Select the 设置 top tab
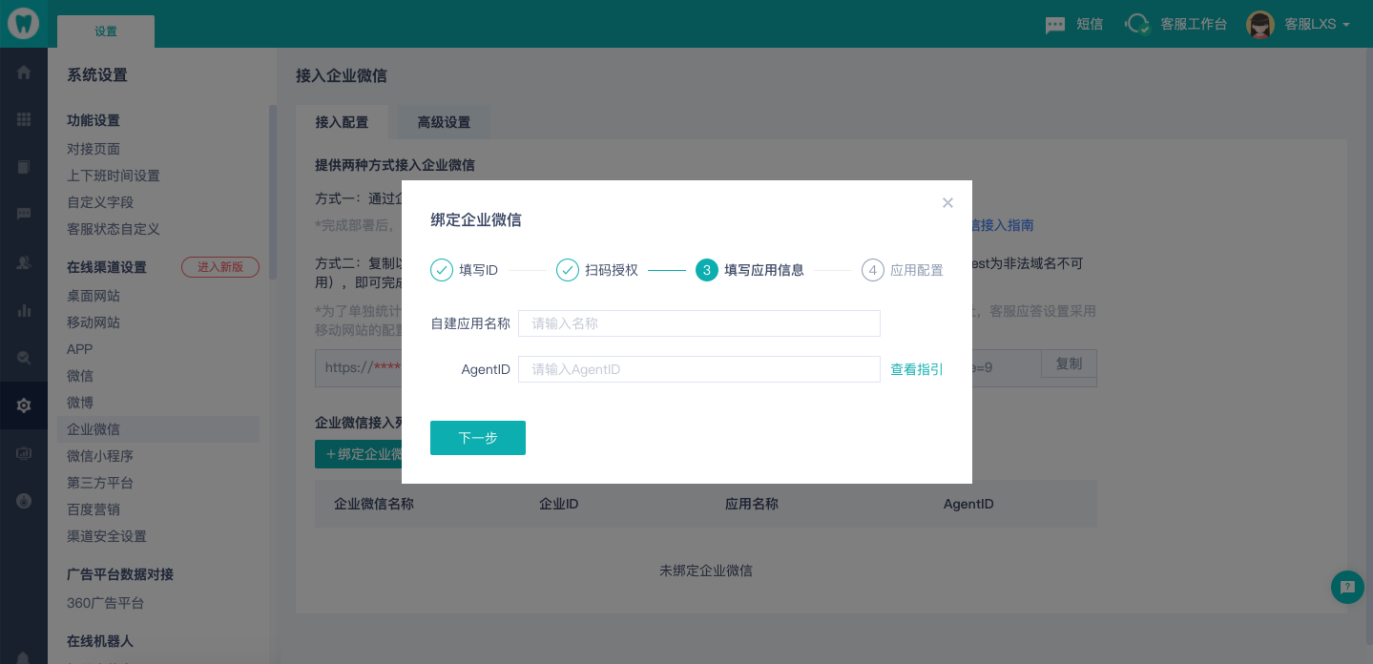Screen dimensions: 1373x664 106,31
